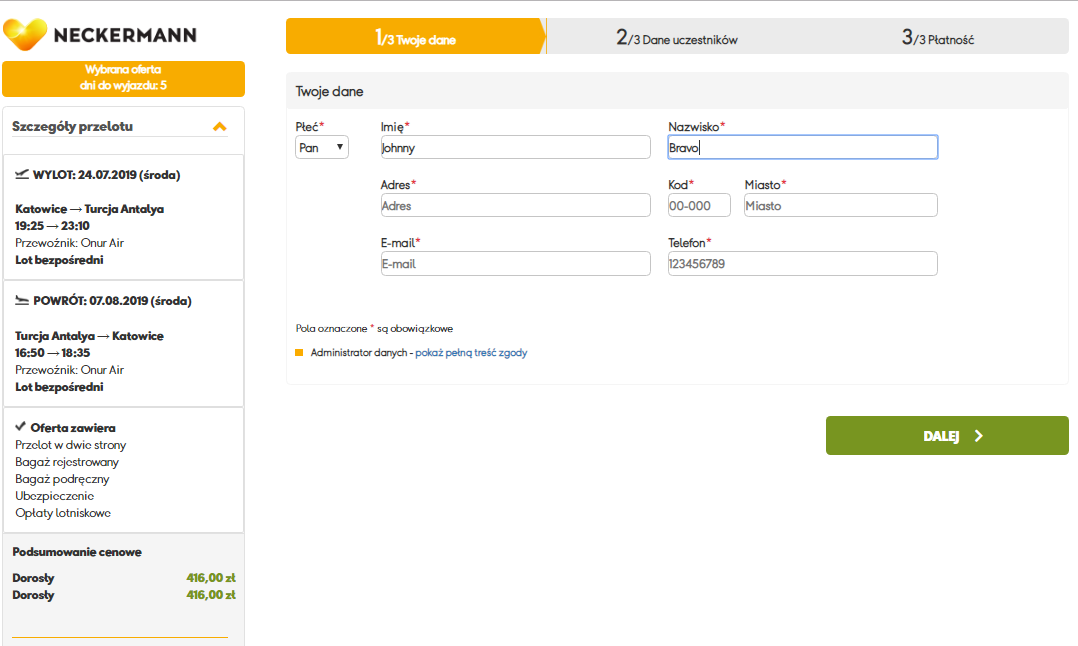Click Przelot w dwie strony text

coord(70,445)
